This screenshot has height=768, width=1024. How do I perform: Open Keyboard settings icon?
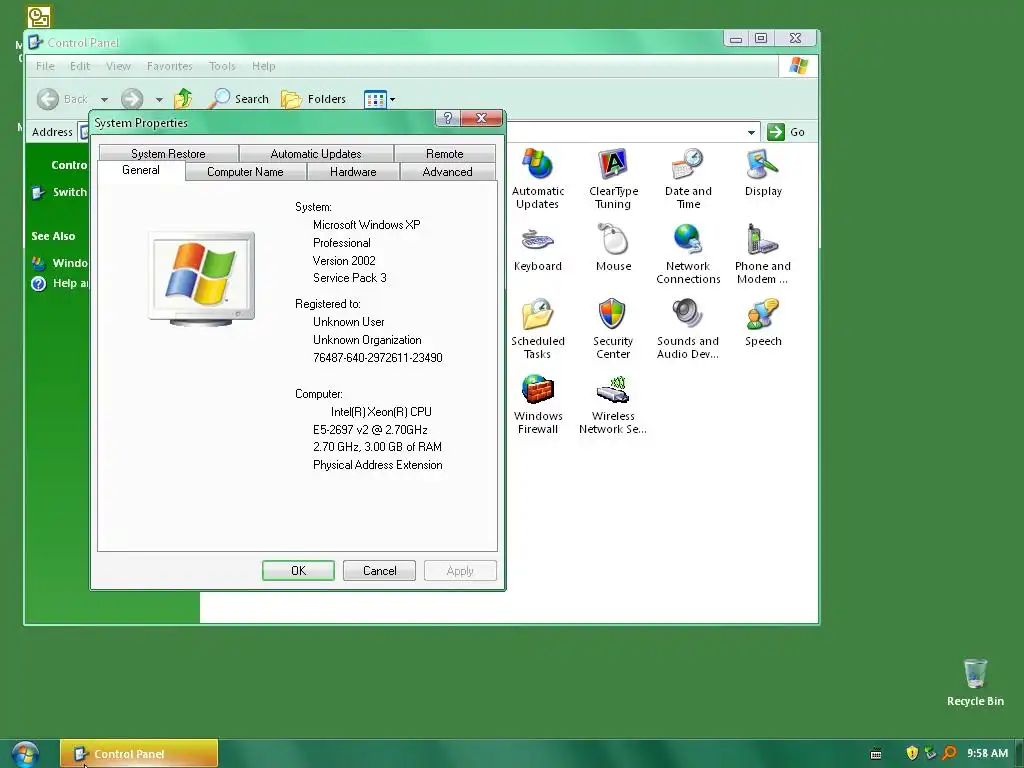click(537, 248)
